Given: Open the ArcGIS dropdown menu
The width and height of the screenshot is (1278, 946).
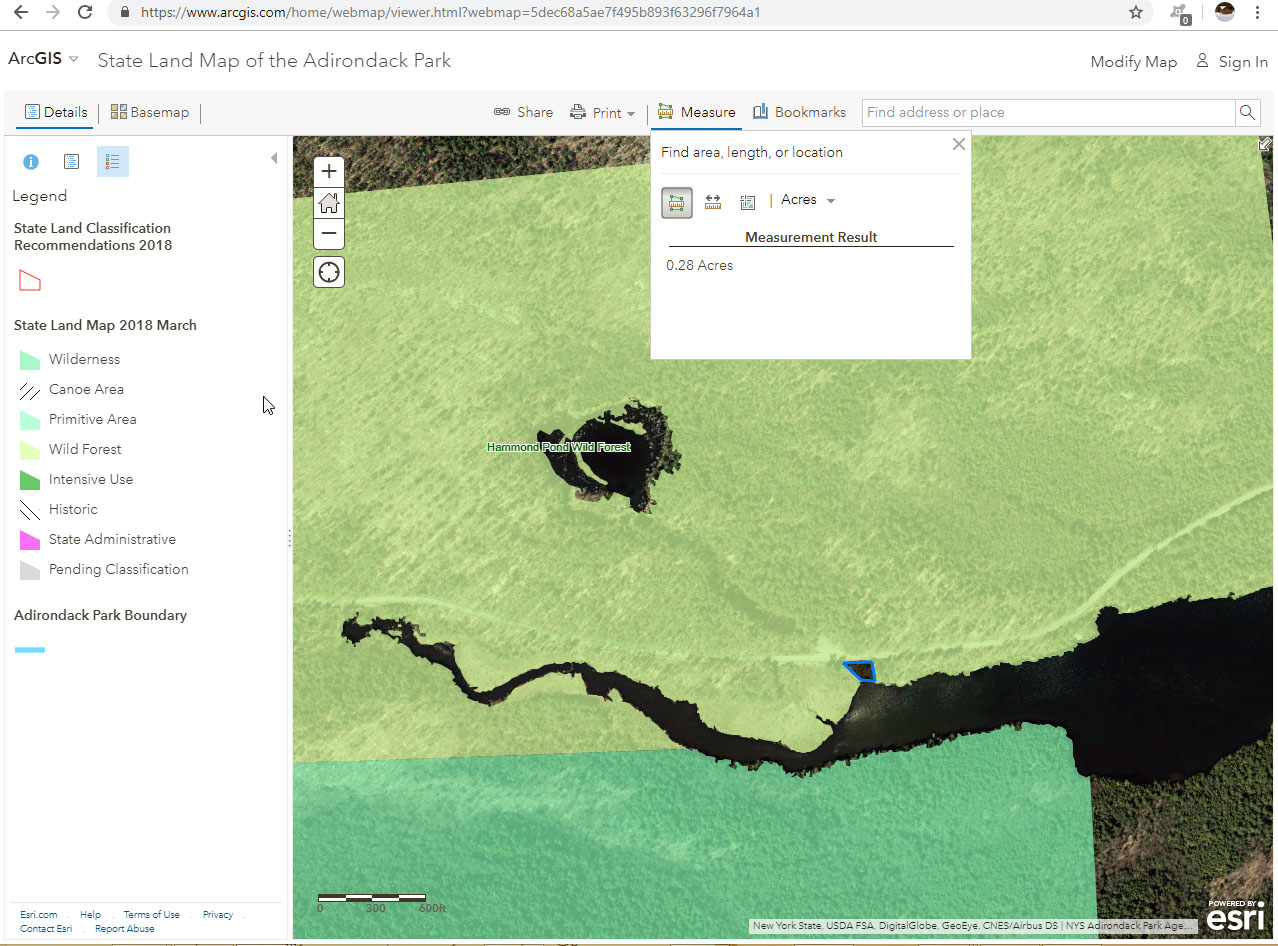Looking at the screenshot, I should click(43, 59).
